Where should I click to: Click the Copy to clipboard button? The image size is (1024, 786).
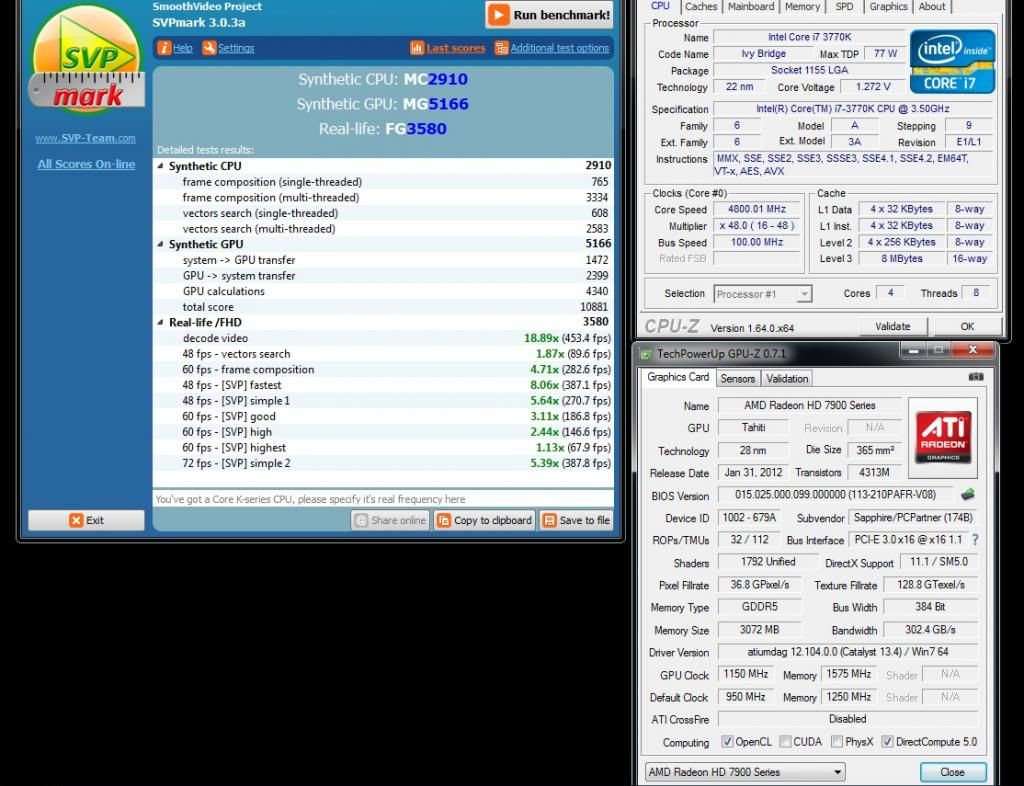click(x=484, y=520)
